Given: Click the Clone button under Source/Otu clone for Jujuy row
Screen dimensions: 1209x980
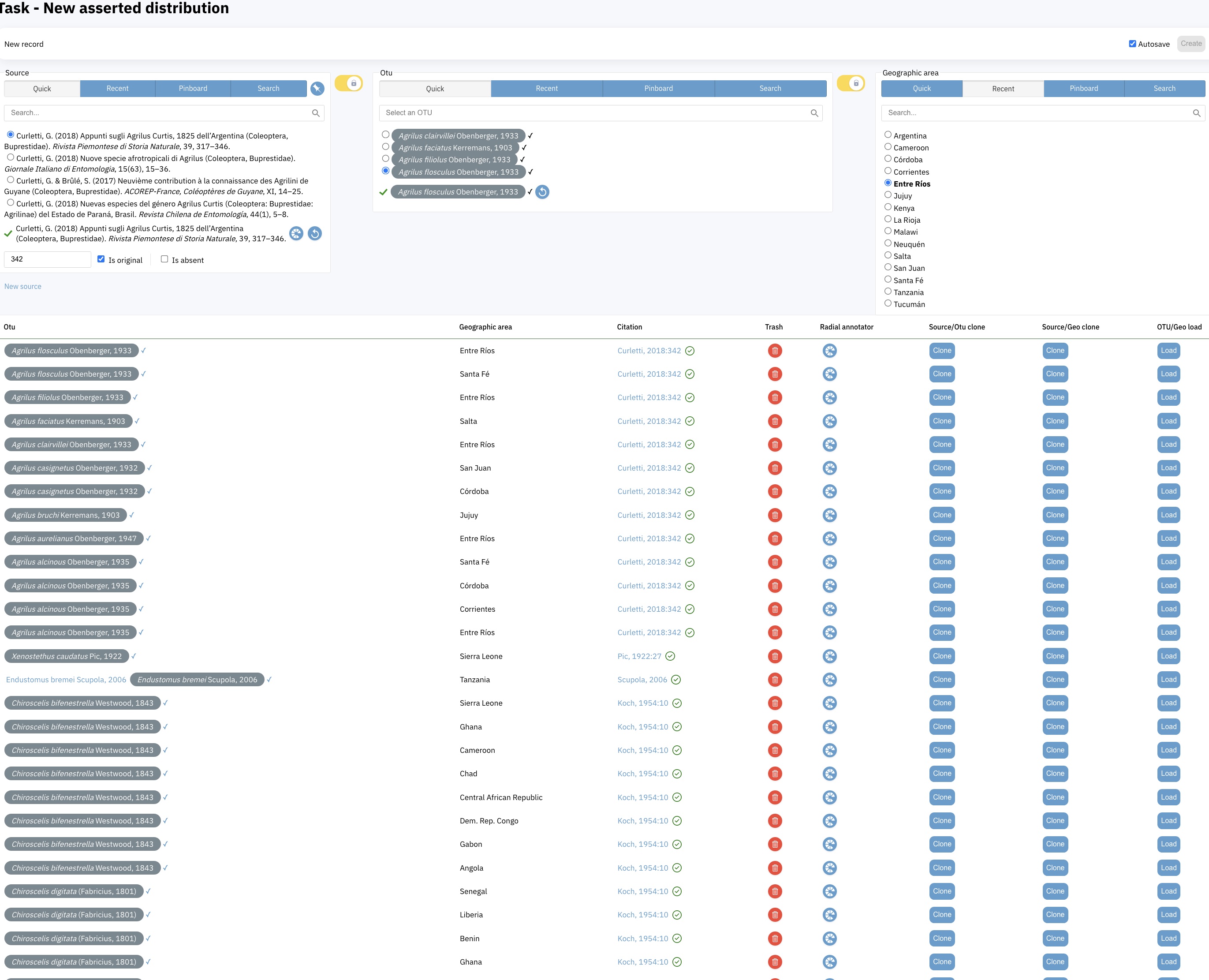Looking at the screenshot, I should point(941,514).
